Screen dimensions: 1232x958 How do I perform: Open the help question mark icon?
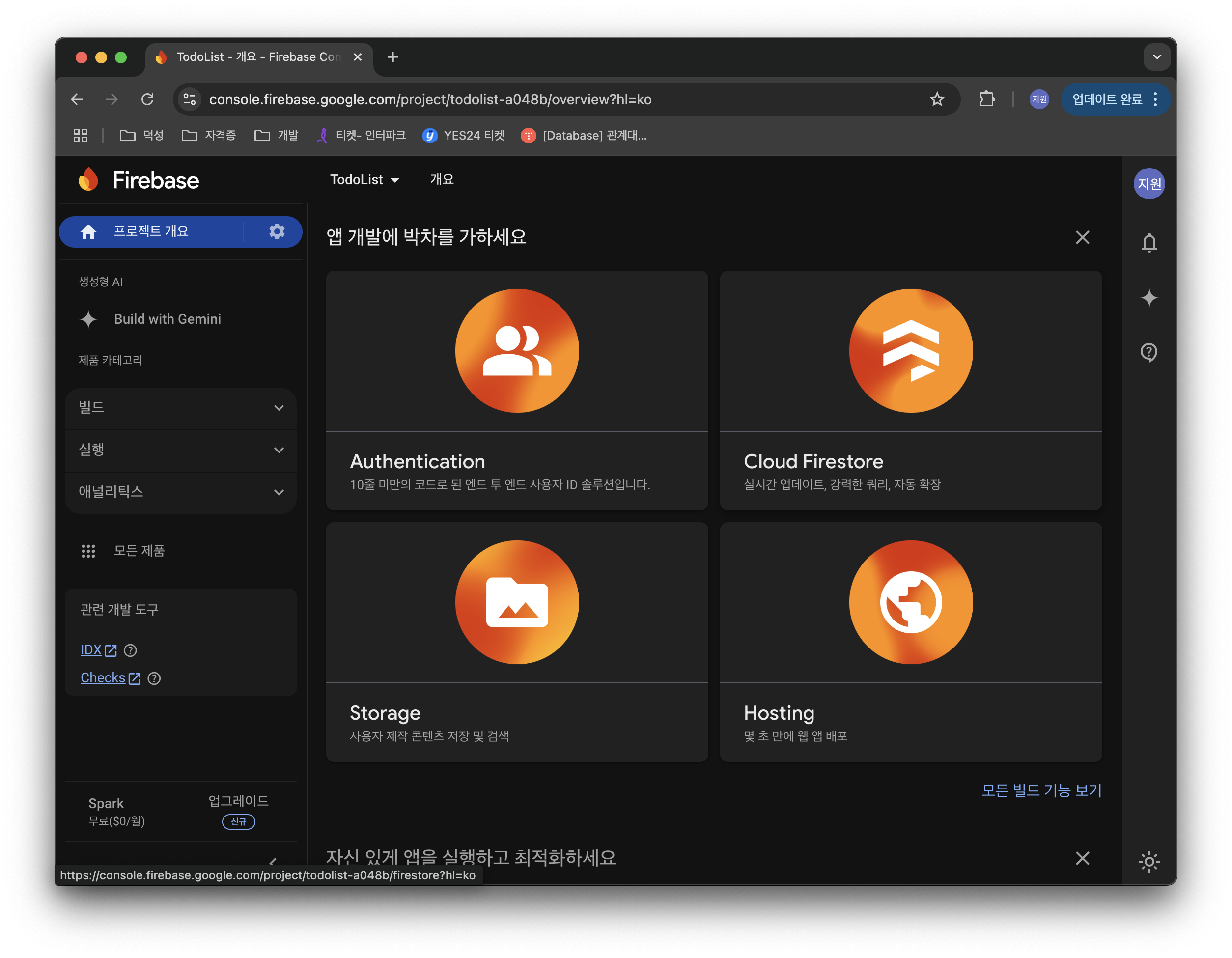point(1149,352)
